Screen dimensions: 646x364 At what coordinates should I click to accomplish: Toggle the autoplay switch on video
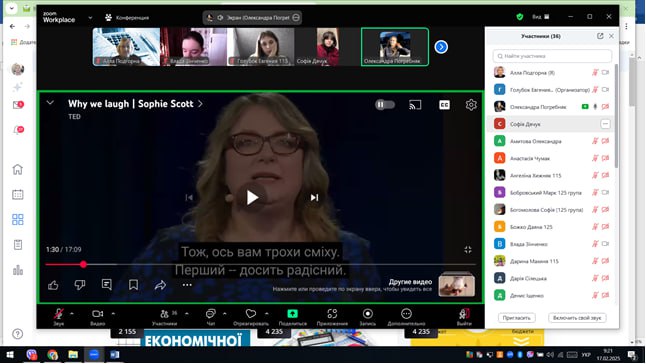385,105
